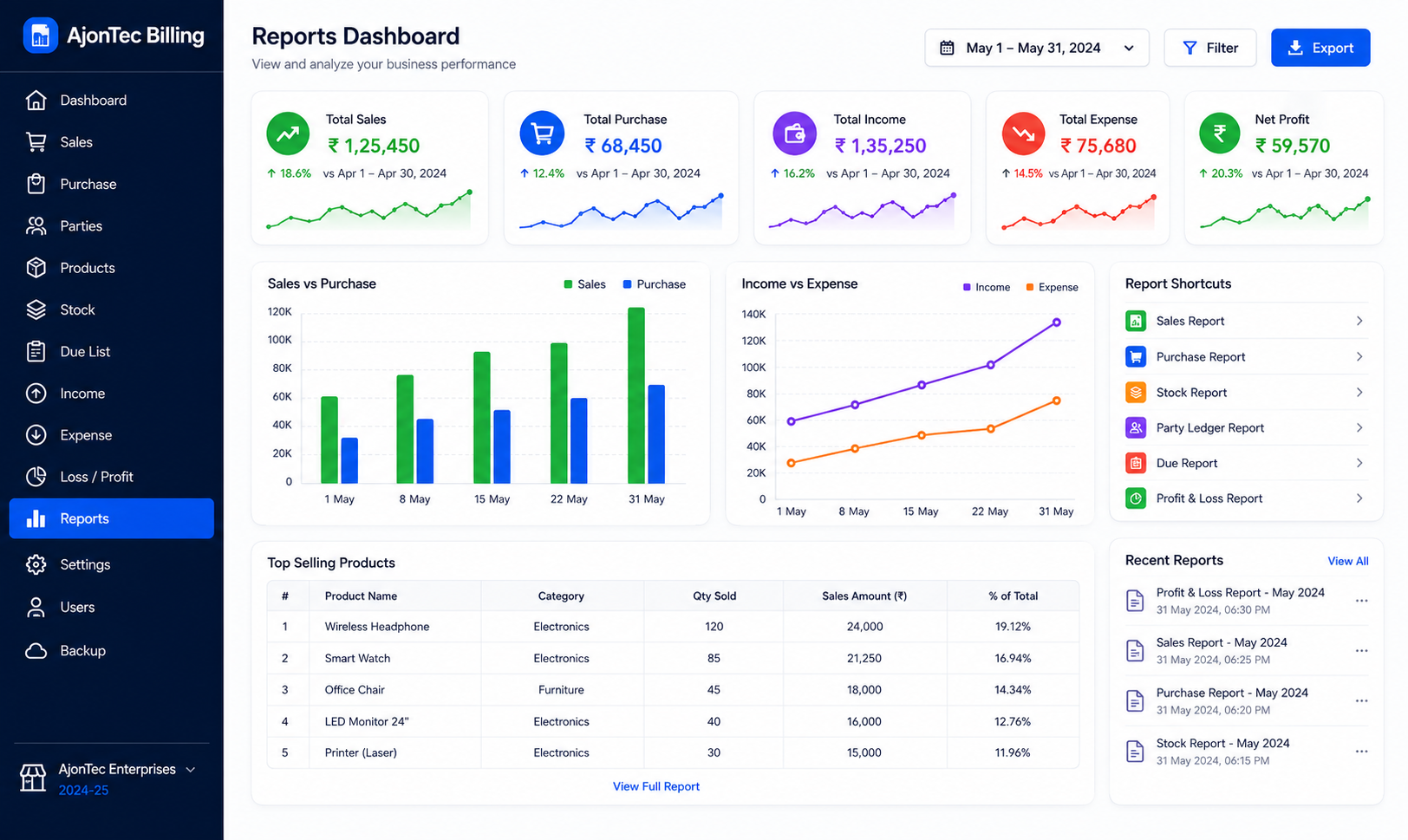Click the Party Ledger Report purple icon
The image size is (1408, 840).
[x=1135, y=427]
